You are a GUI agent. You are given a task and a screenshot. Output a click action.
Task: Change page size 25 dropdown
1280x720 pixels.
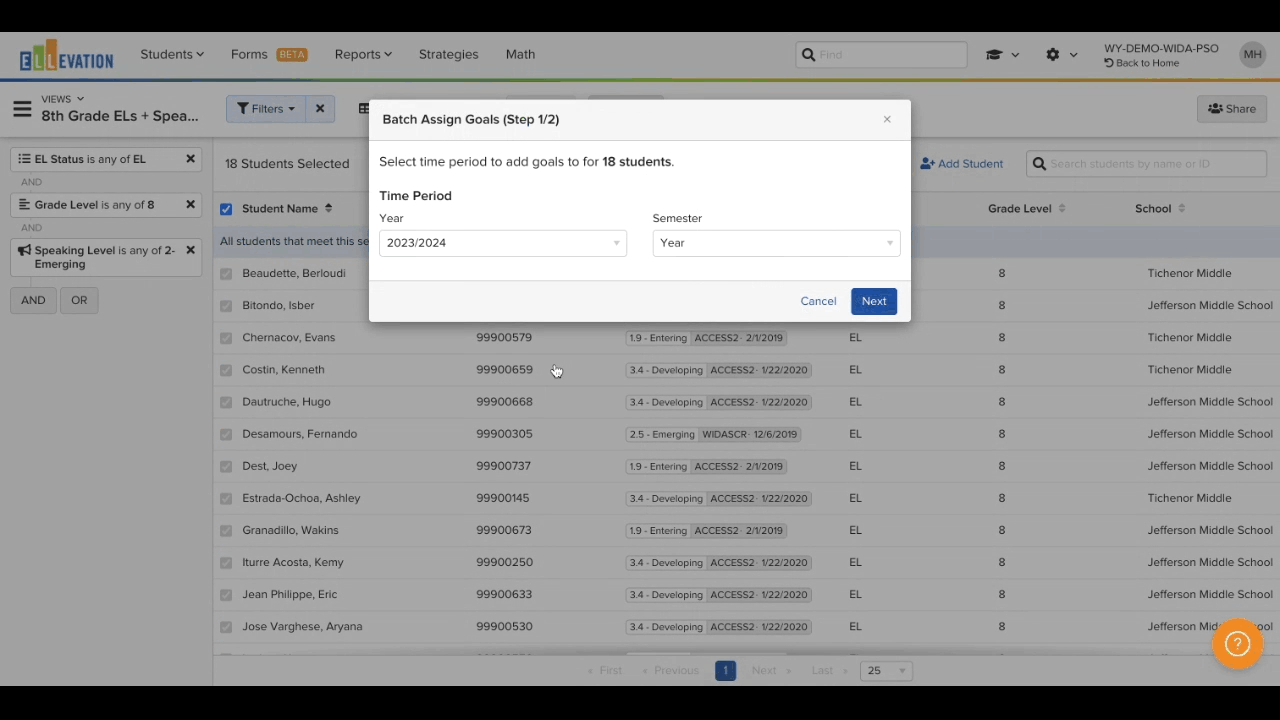(x=886, y=670)
